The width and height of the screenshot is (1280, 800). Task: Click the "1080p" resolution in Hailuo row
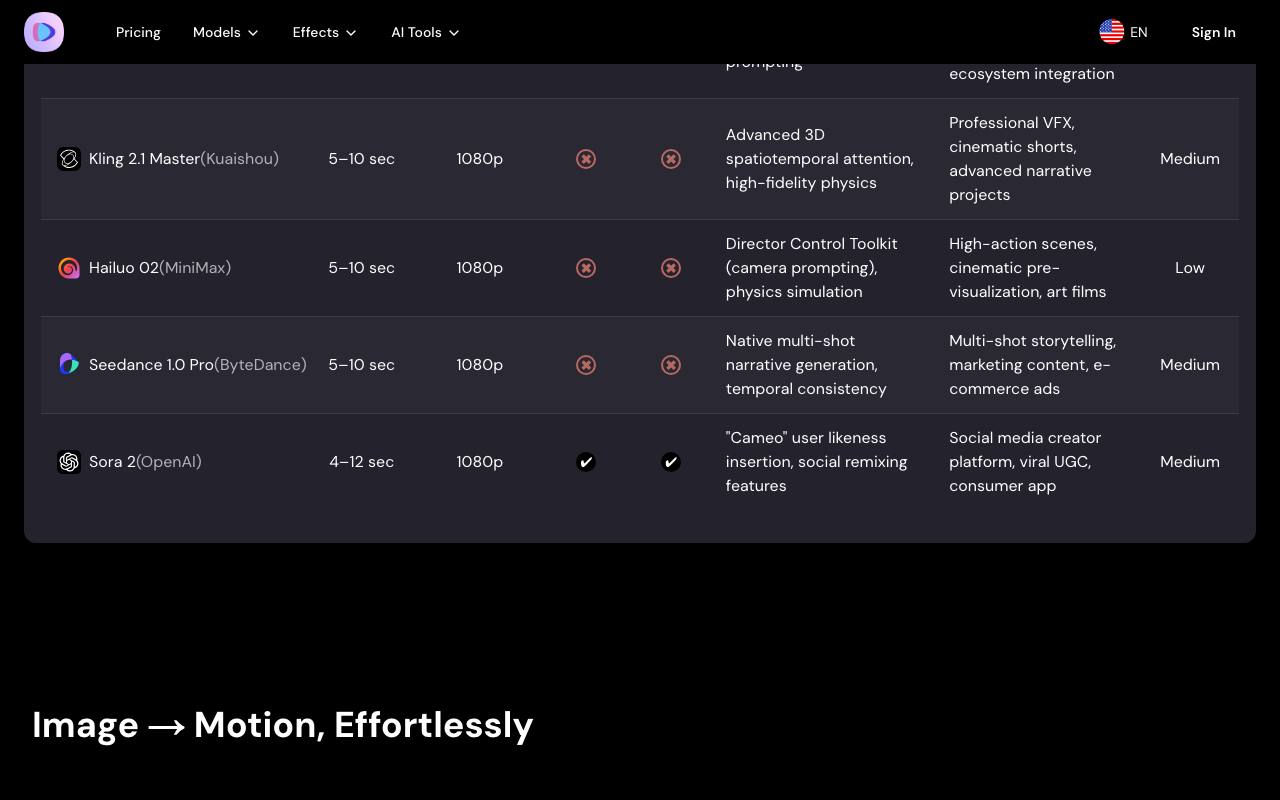click(480, 268)
